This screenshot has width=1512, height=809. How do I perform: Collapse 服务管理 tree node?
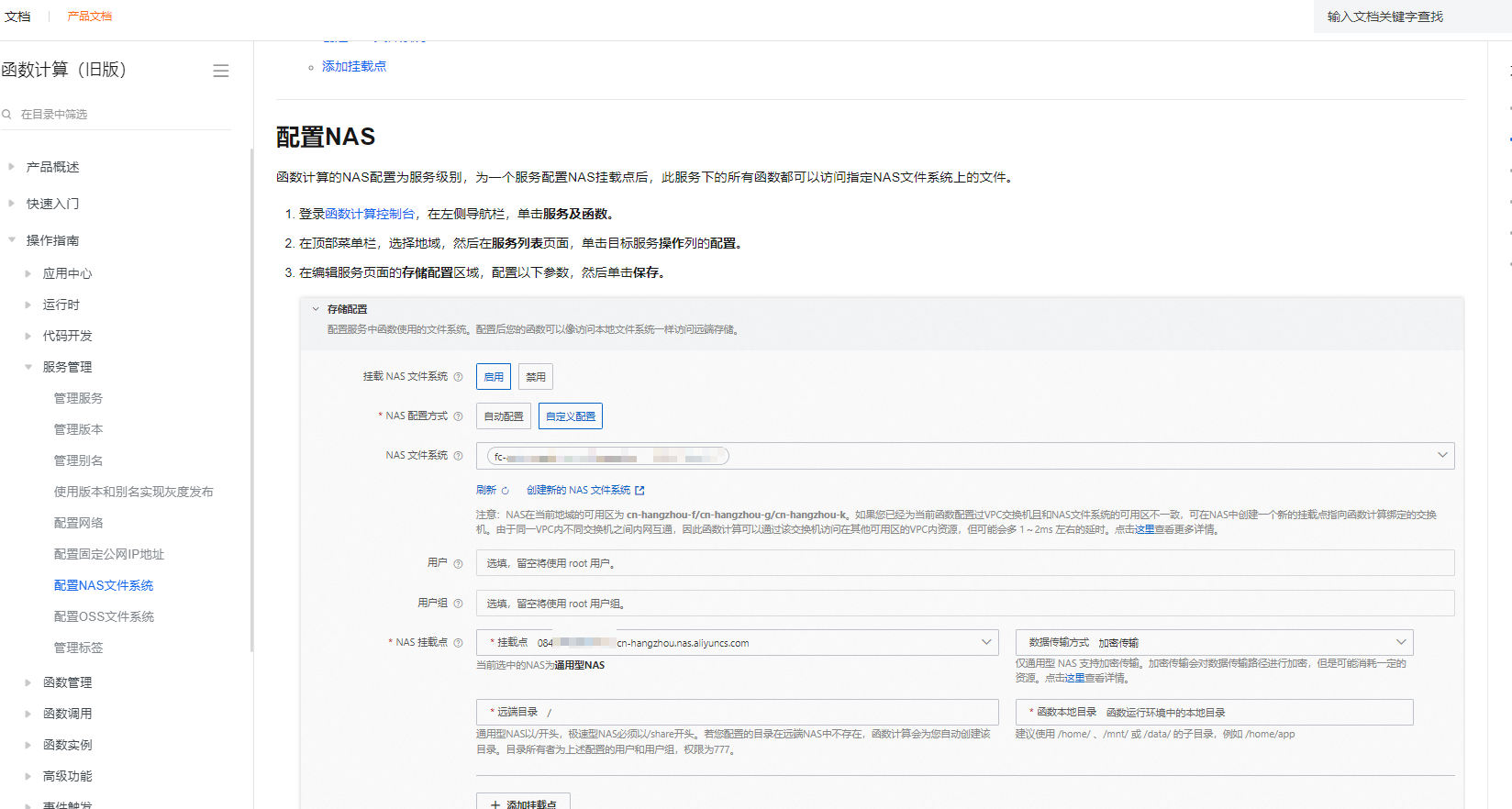28,367
